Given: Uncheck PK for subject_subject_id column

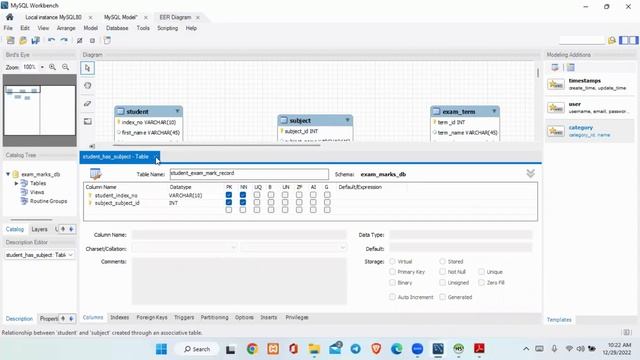Looking at the screenshot, I should 229,202.
